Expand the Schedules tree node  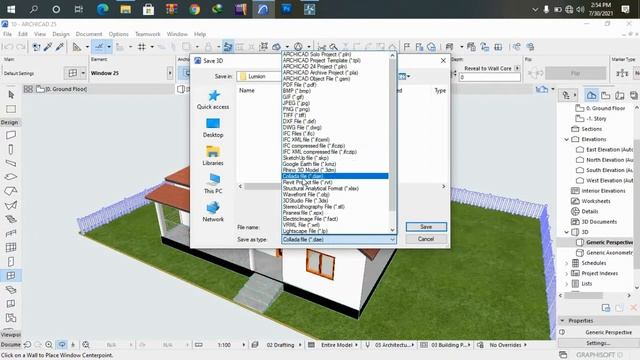567,263
